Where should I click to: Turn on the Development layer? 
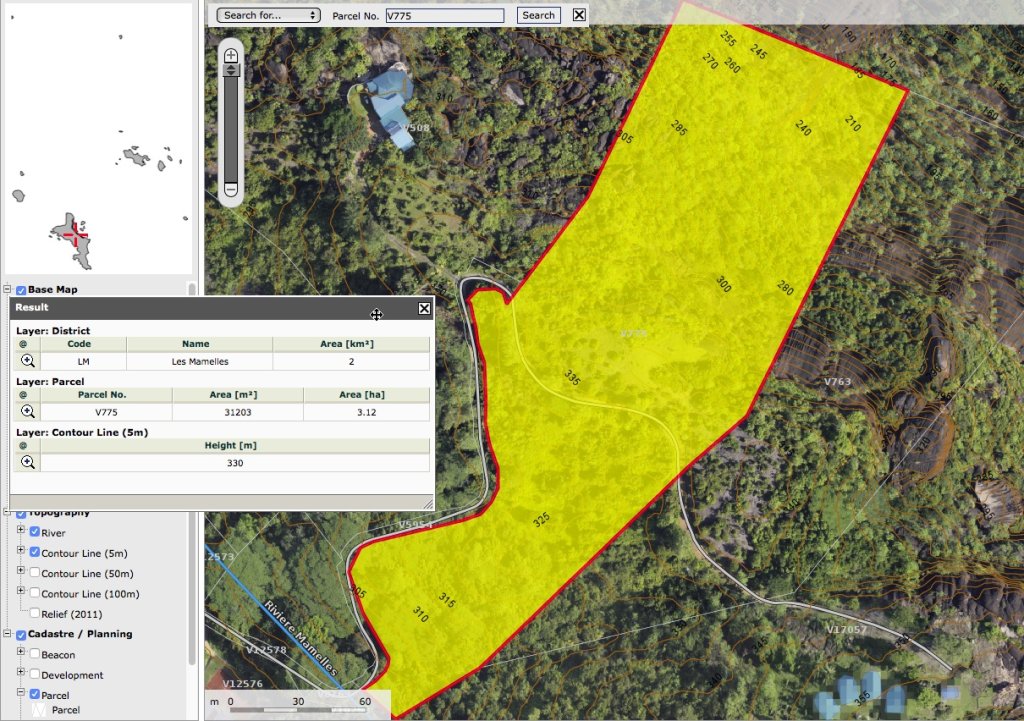(36, 675)
